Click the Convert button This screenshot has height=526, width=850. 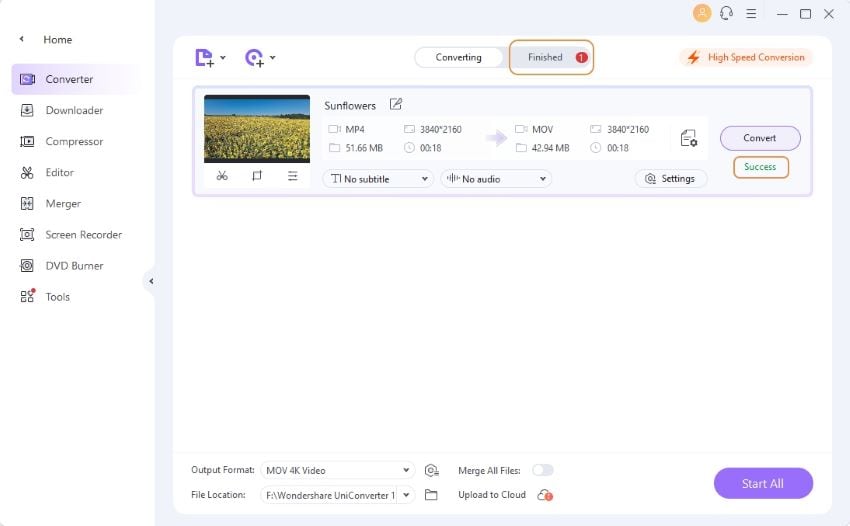coord(760,138)
